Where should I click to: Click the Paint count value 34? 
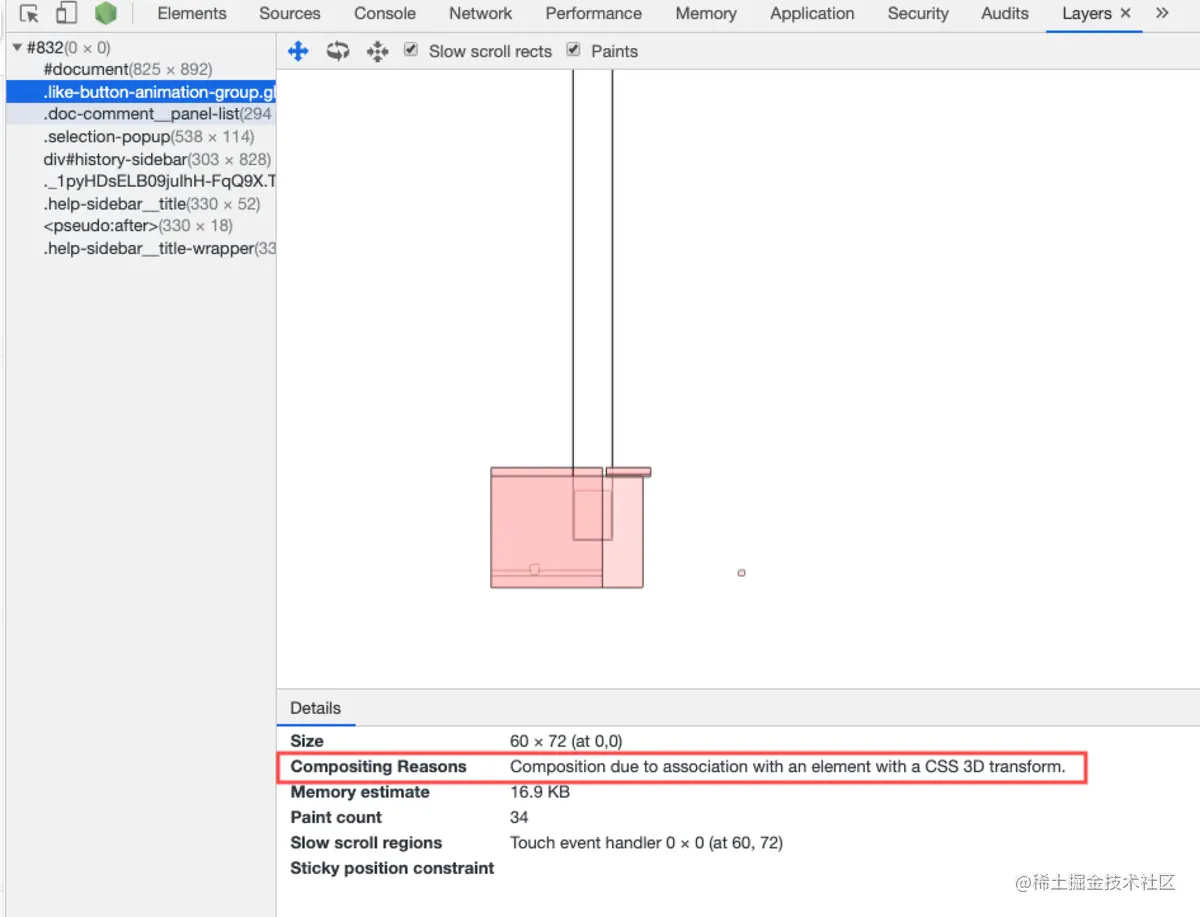pyautogui.click(x=519, y=817)
